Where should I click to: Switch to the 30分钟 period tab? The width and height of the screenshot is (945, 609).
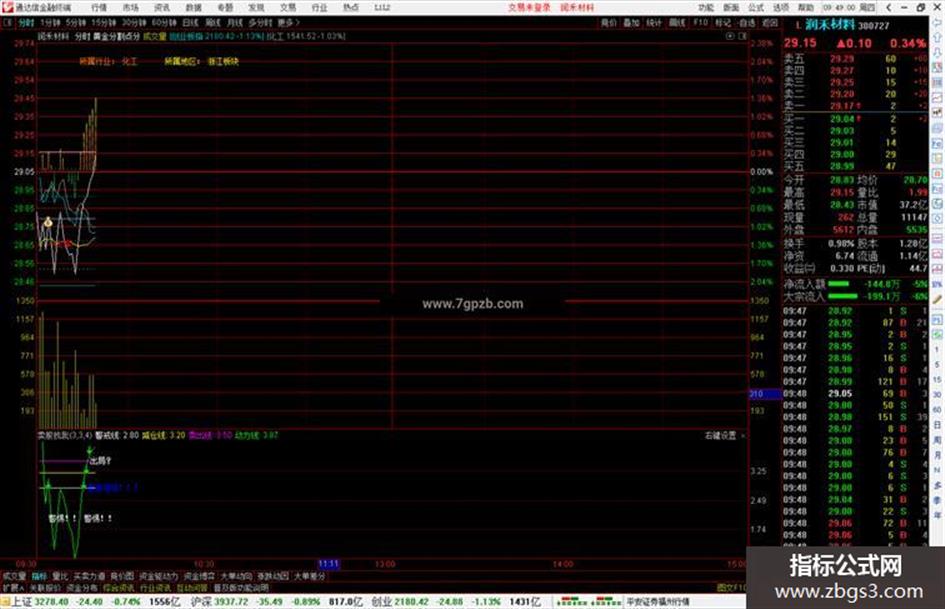tap(134, 22)
